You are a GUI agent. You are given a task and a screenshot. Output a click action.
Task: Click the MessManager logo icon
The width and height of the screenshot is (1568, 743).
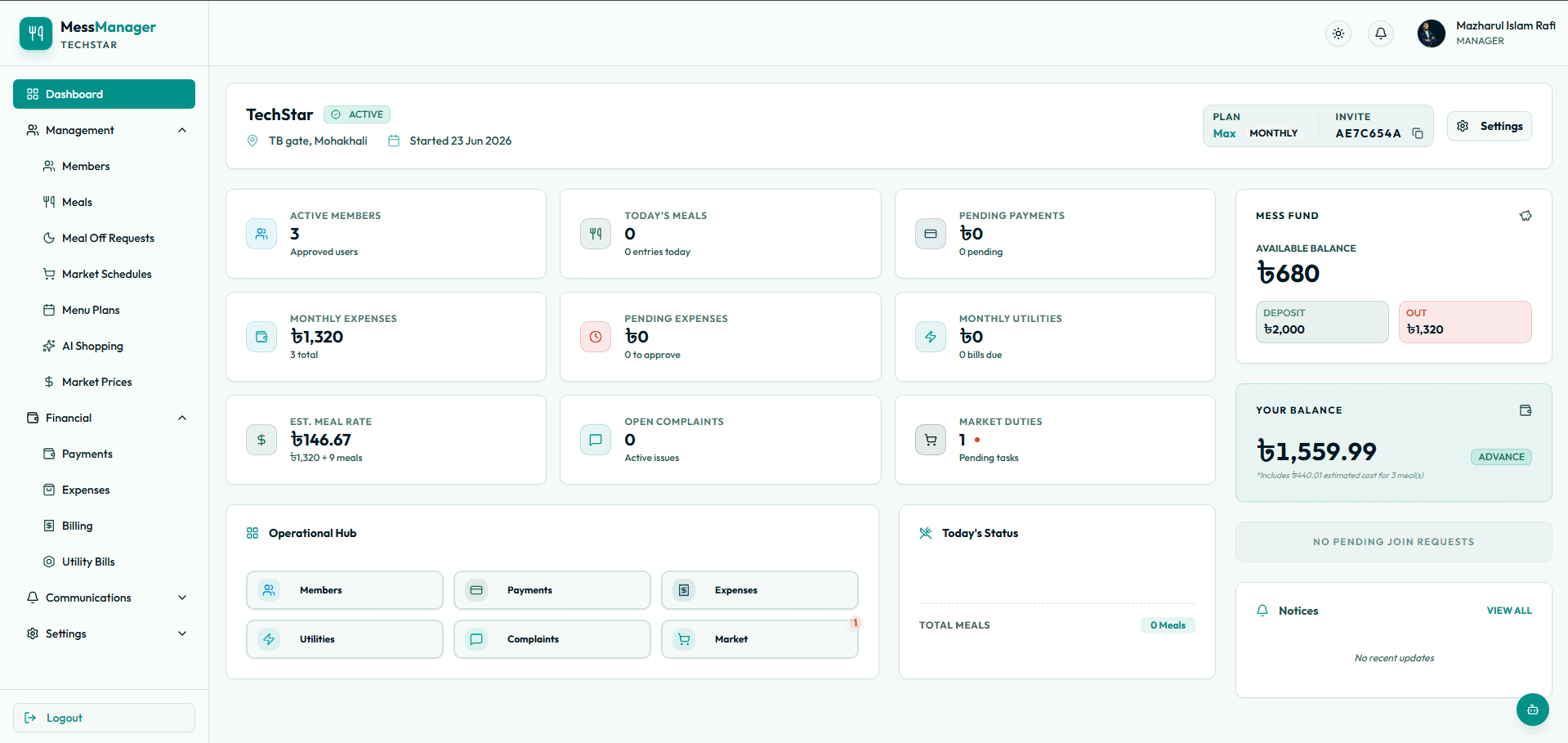coord(36,34)
